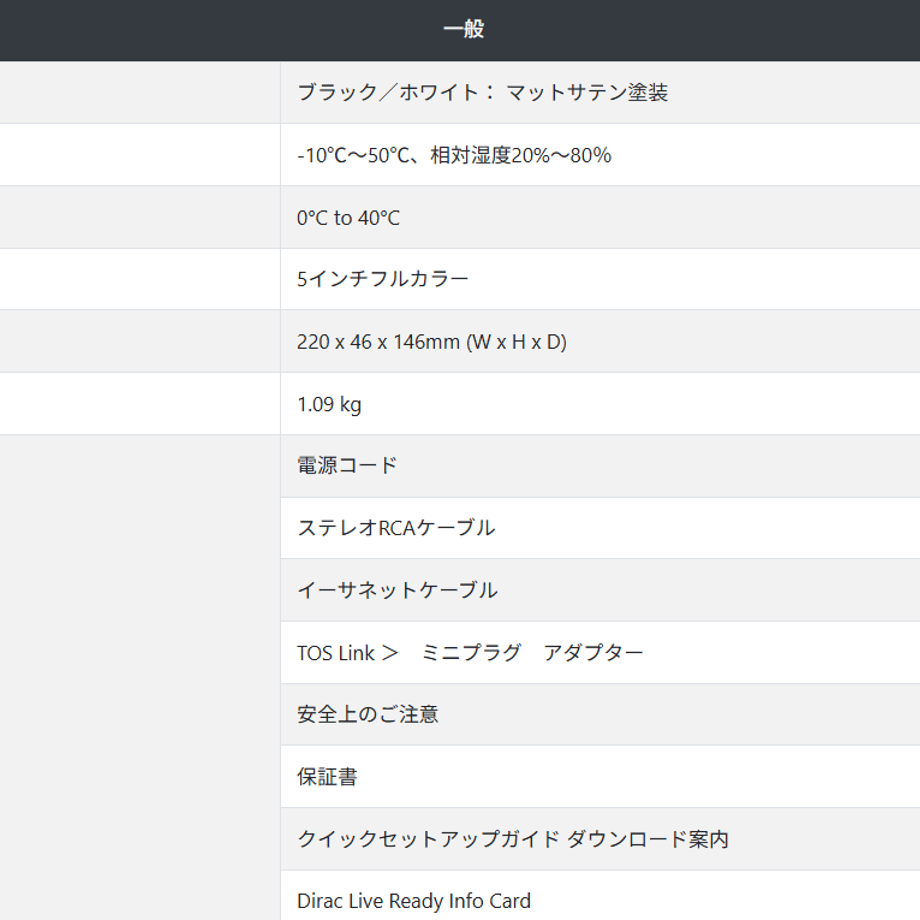Select the 保証書 row
Image resolution: width=920 pixels, height=920 pixels.
(600, 777)
